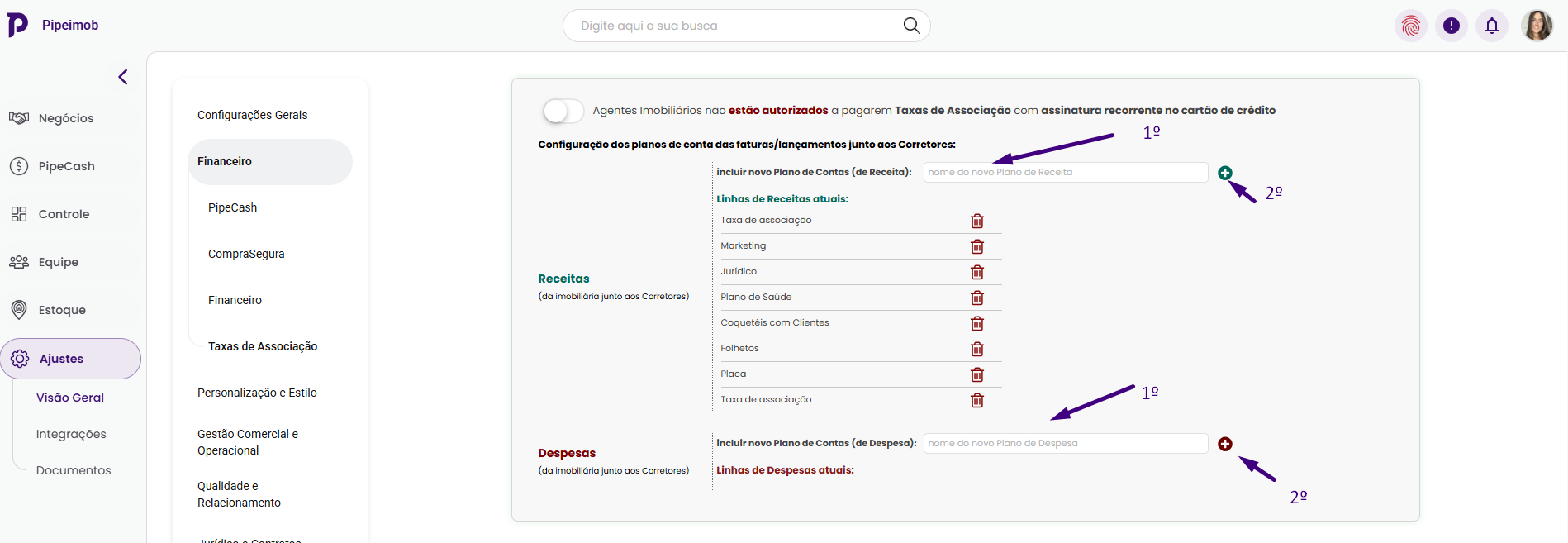Delete the Folhetos revenue line
1568x543 pixels.
pyautogui.click(x=977, y=349)
